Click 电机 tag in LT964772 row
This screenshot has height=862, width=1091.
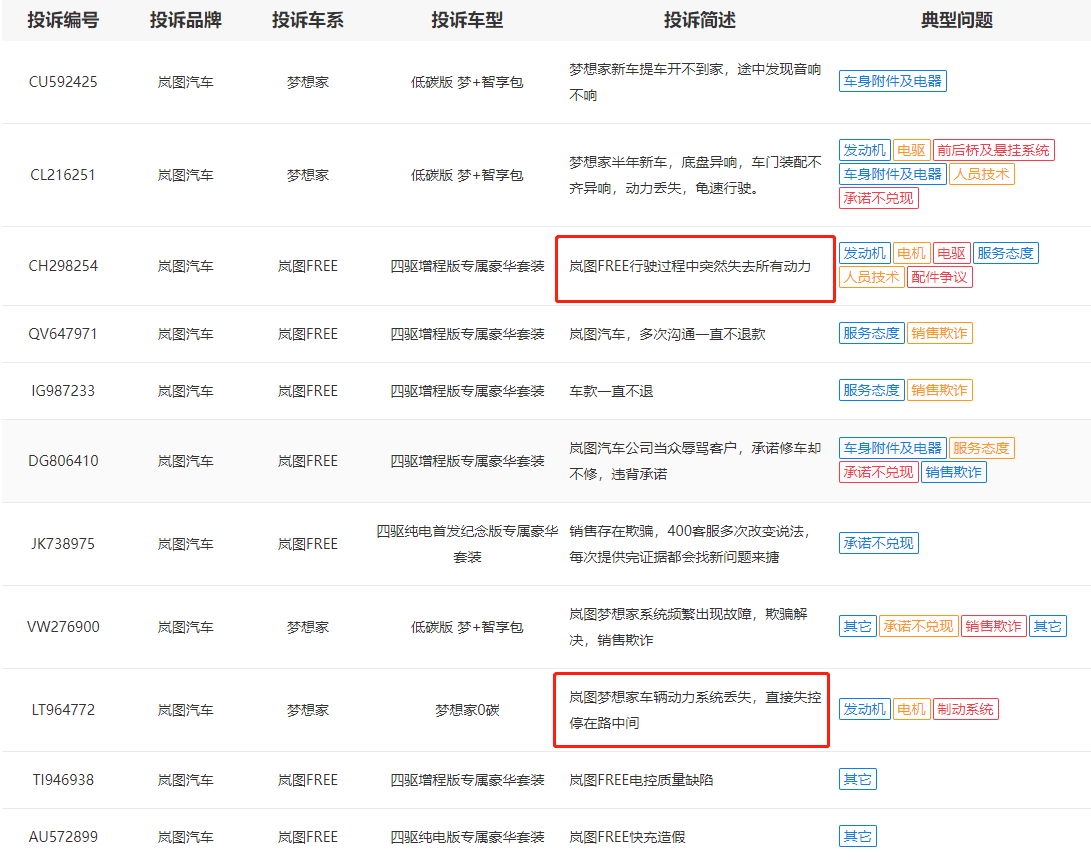(911, 709)
